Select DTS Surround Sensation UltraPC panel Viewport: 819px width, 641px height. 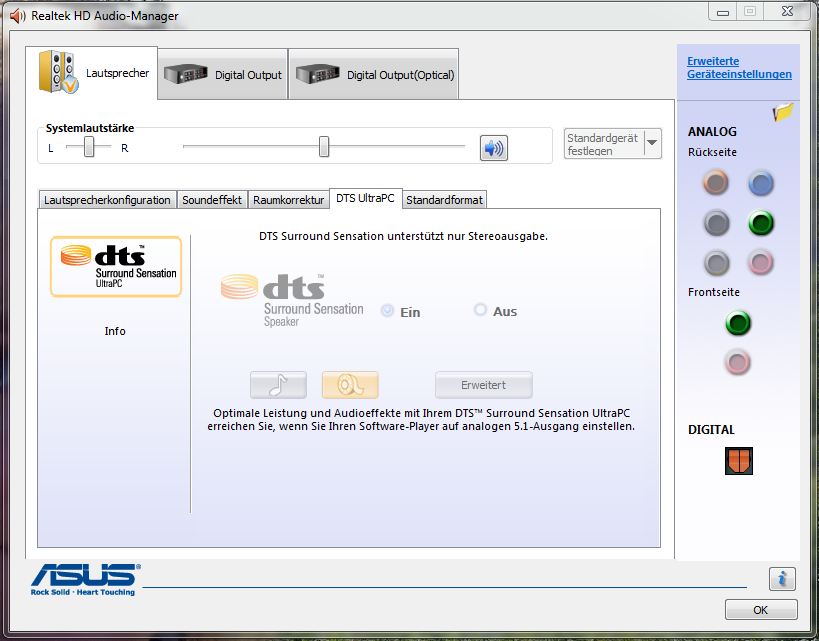[116, 266]
